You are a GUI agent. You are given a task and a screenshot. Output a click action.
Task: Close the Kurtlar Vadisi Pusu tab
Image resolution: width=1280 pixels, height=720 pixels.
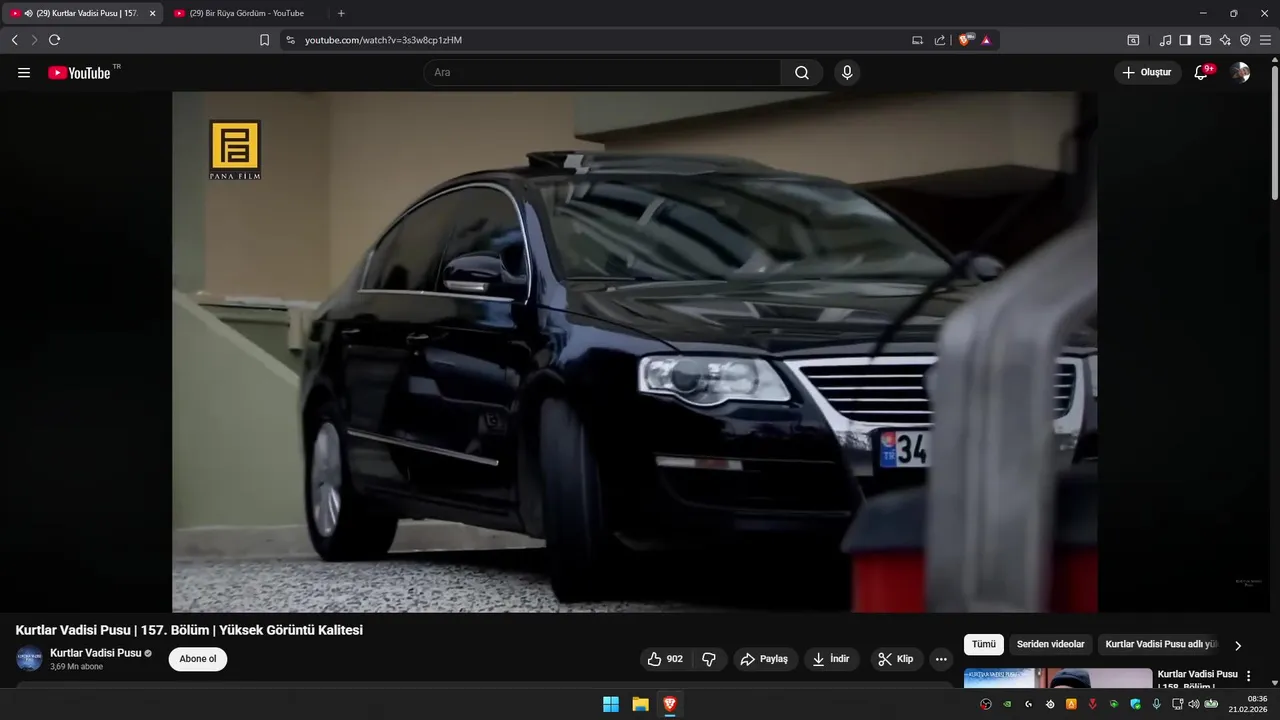[x=153, y=13]
